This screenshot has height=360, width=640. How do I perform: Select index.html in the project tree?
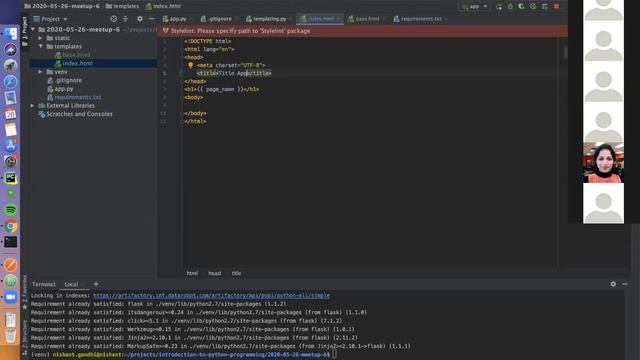pos(78,63)
